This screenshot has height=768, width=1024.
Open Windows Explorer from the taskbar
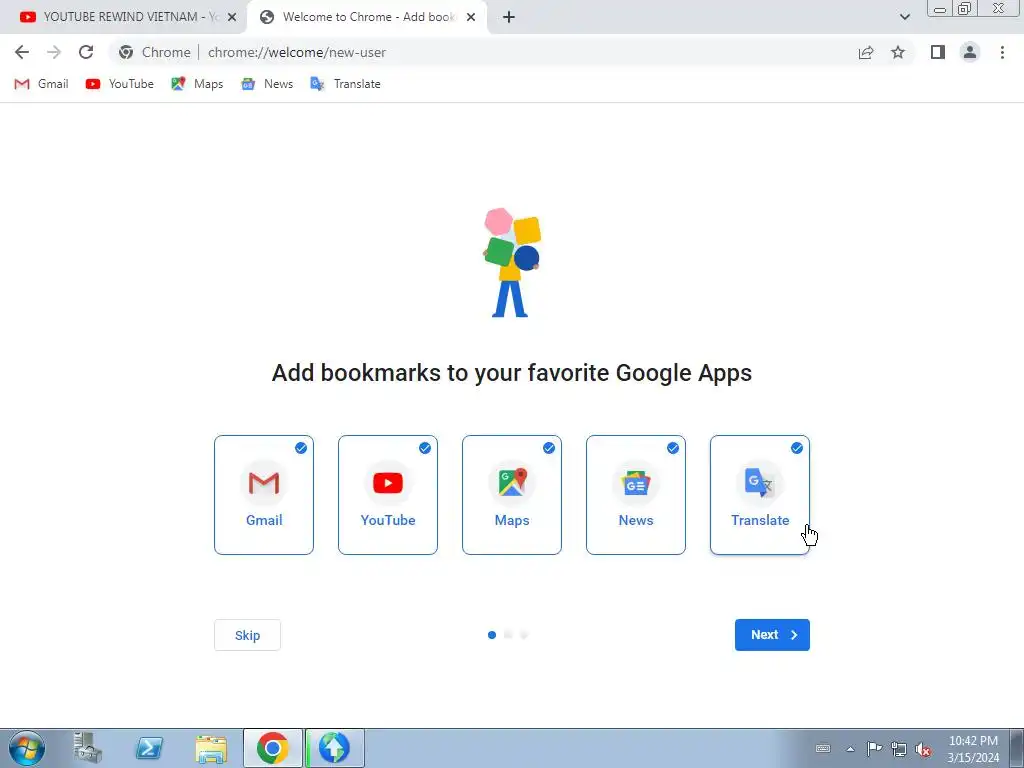tap(211, 748)
